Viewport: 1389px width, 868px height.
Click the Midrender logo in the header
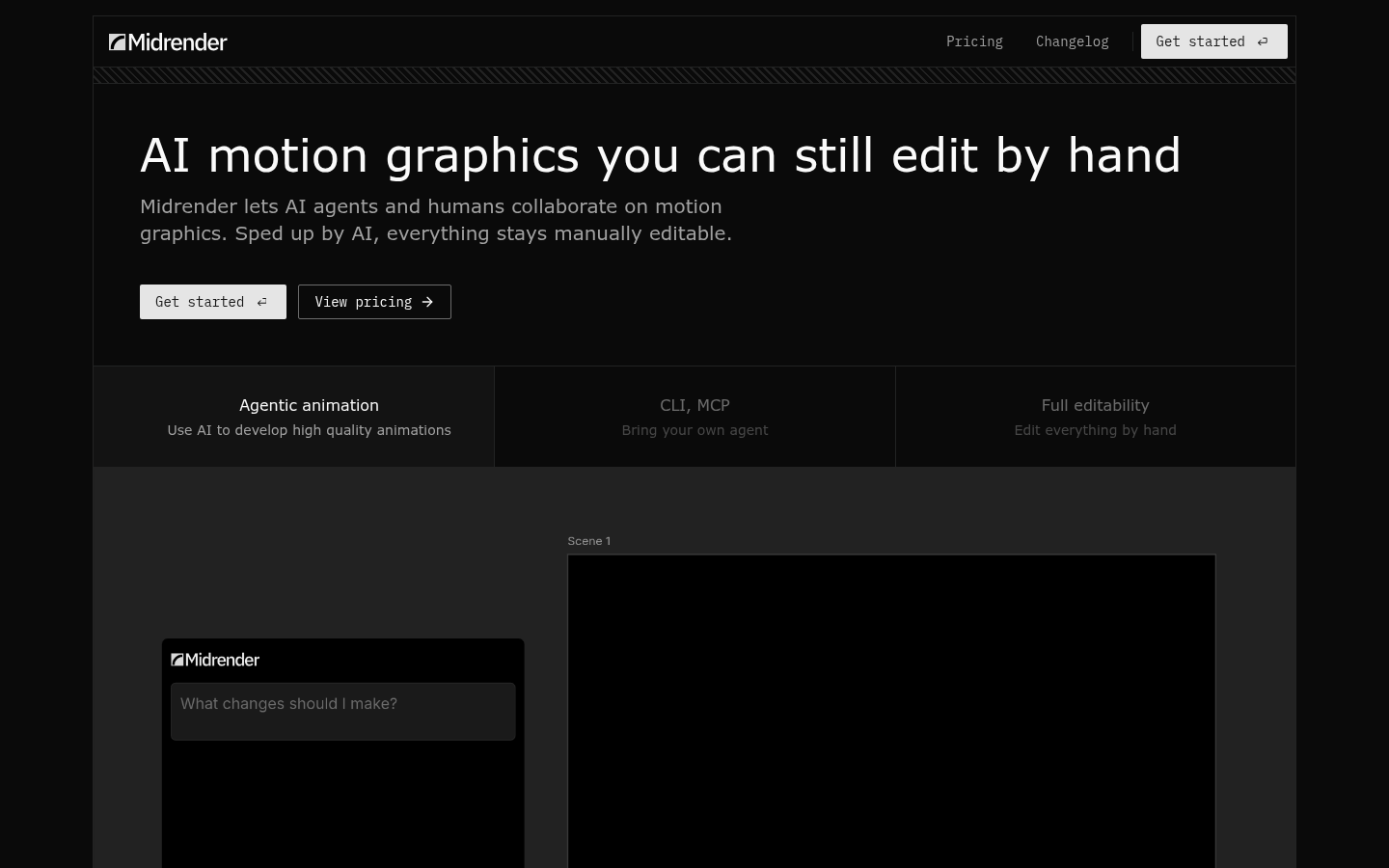tap(168, 41)
